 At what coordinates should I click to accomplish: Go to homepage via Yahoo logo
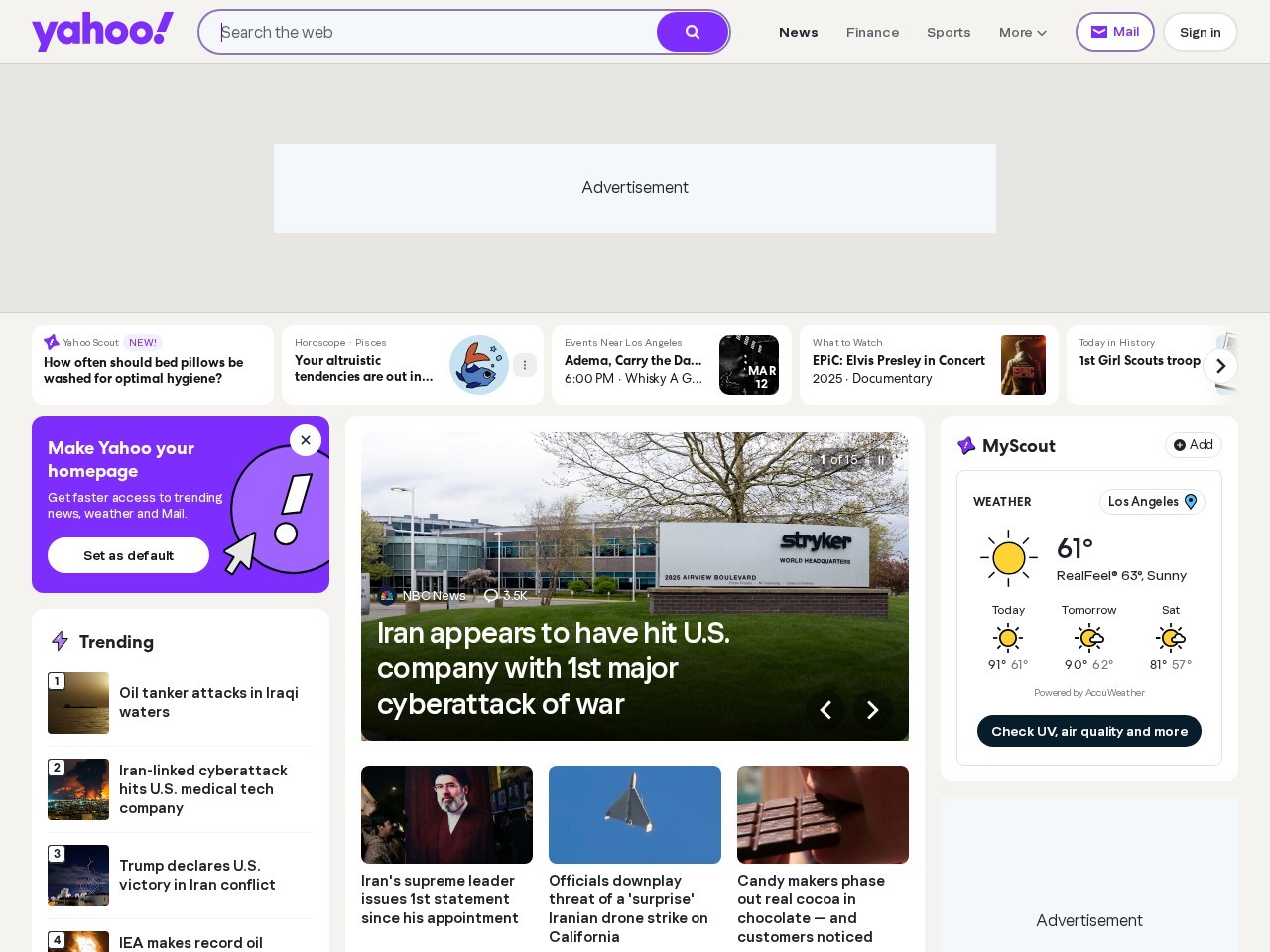(102, 31)
